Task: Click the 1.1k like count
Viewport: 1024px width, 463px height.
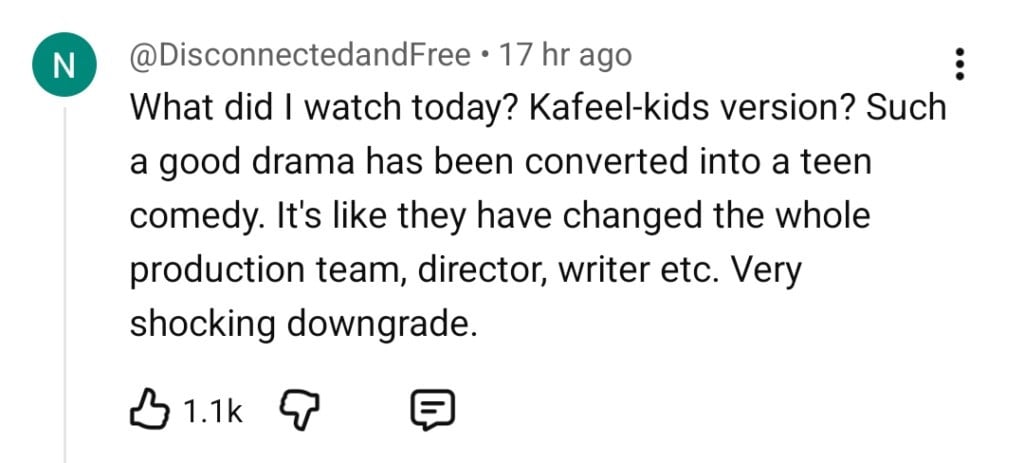Action: 215,408
